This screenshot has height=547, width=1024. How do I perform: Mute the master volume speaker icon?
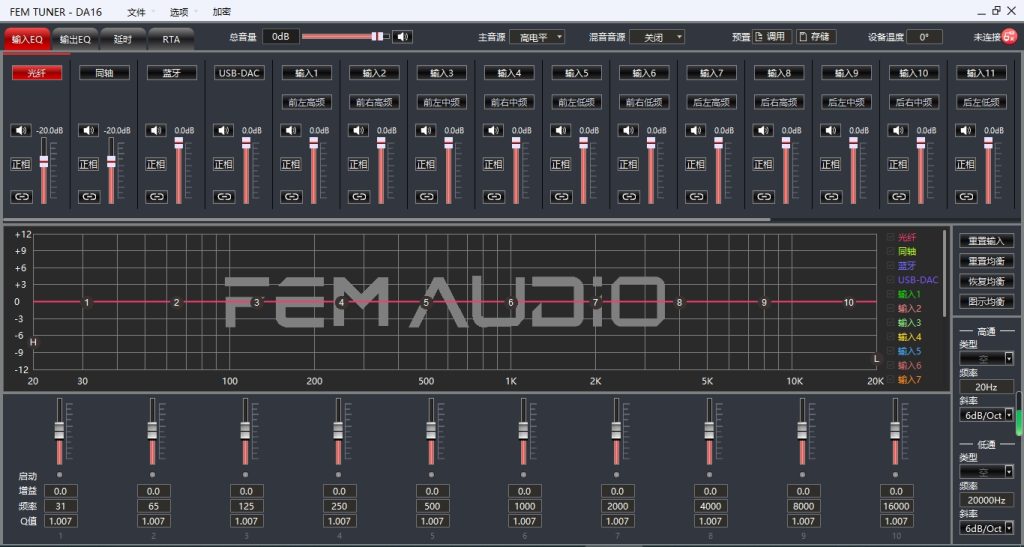(x=402, y=37)
